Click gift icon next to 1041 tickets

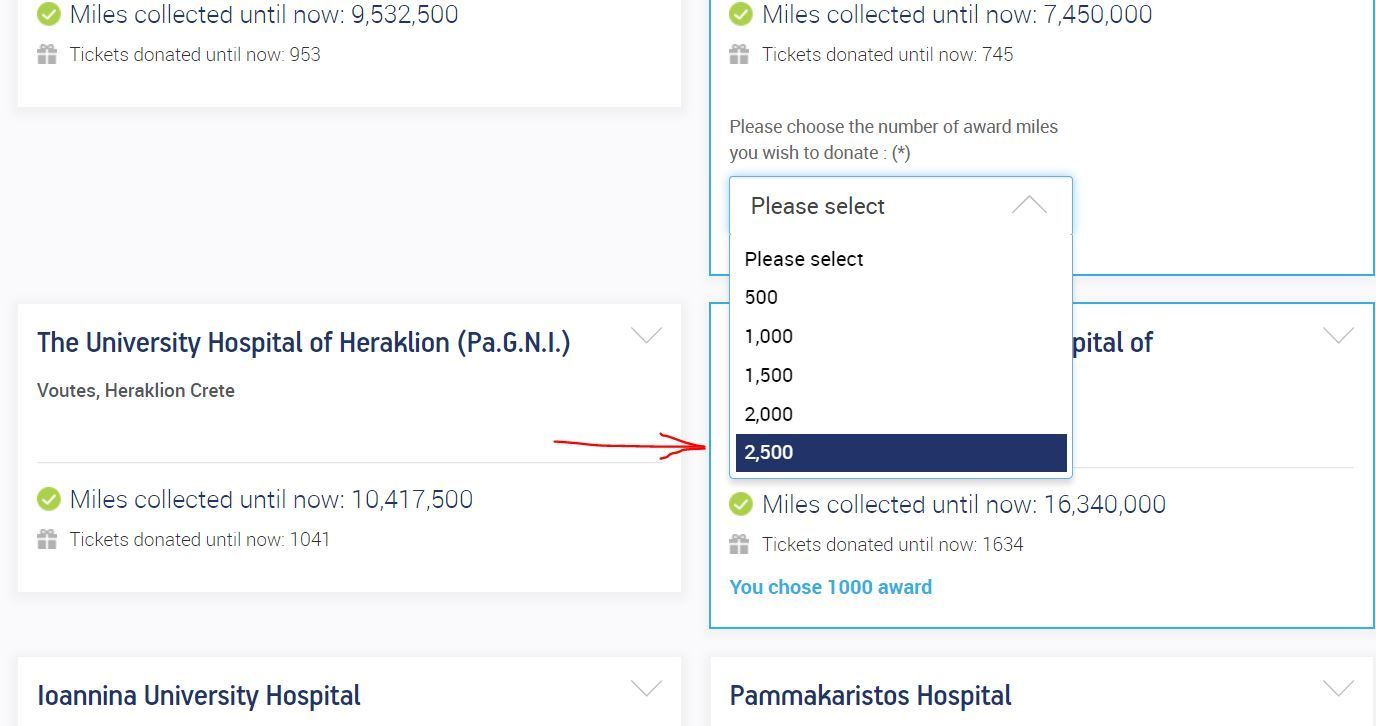coord(47,540)
